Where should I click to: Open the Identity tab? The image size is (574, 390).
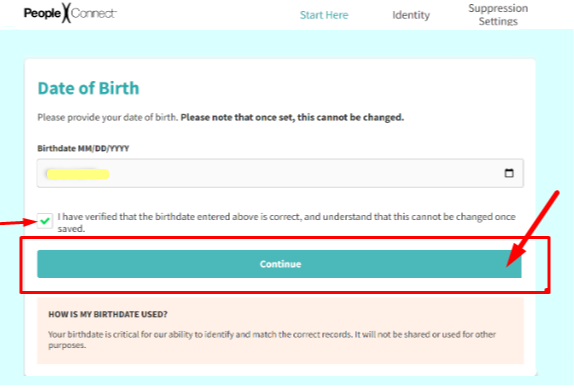click(x=411, y=15)
